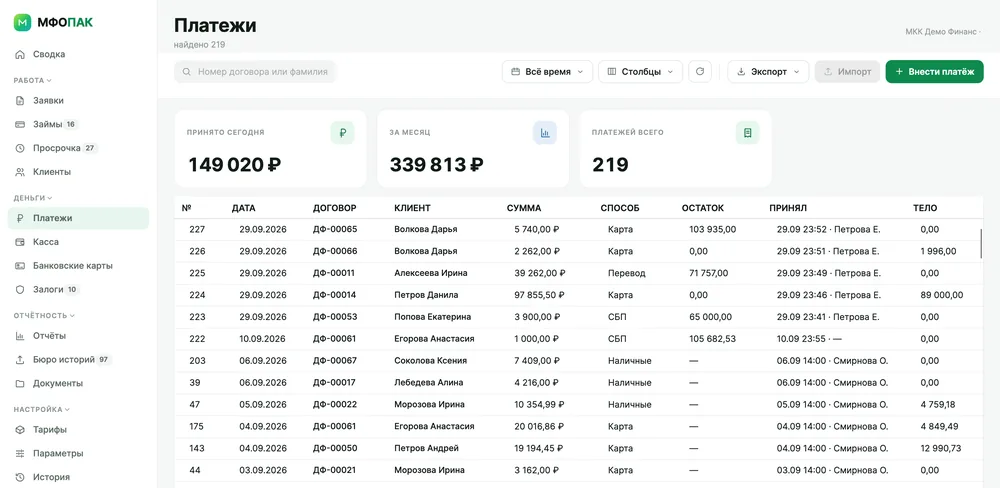Sort by the ОСТАТОК column header

pyautogui.click(x=703, y=208)
